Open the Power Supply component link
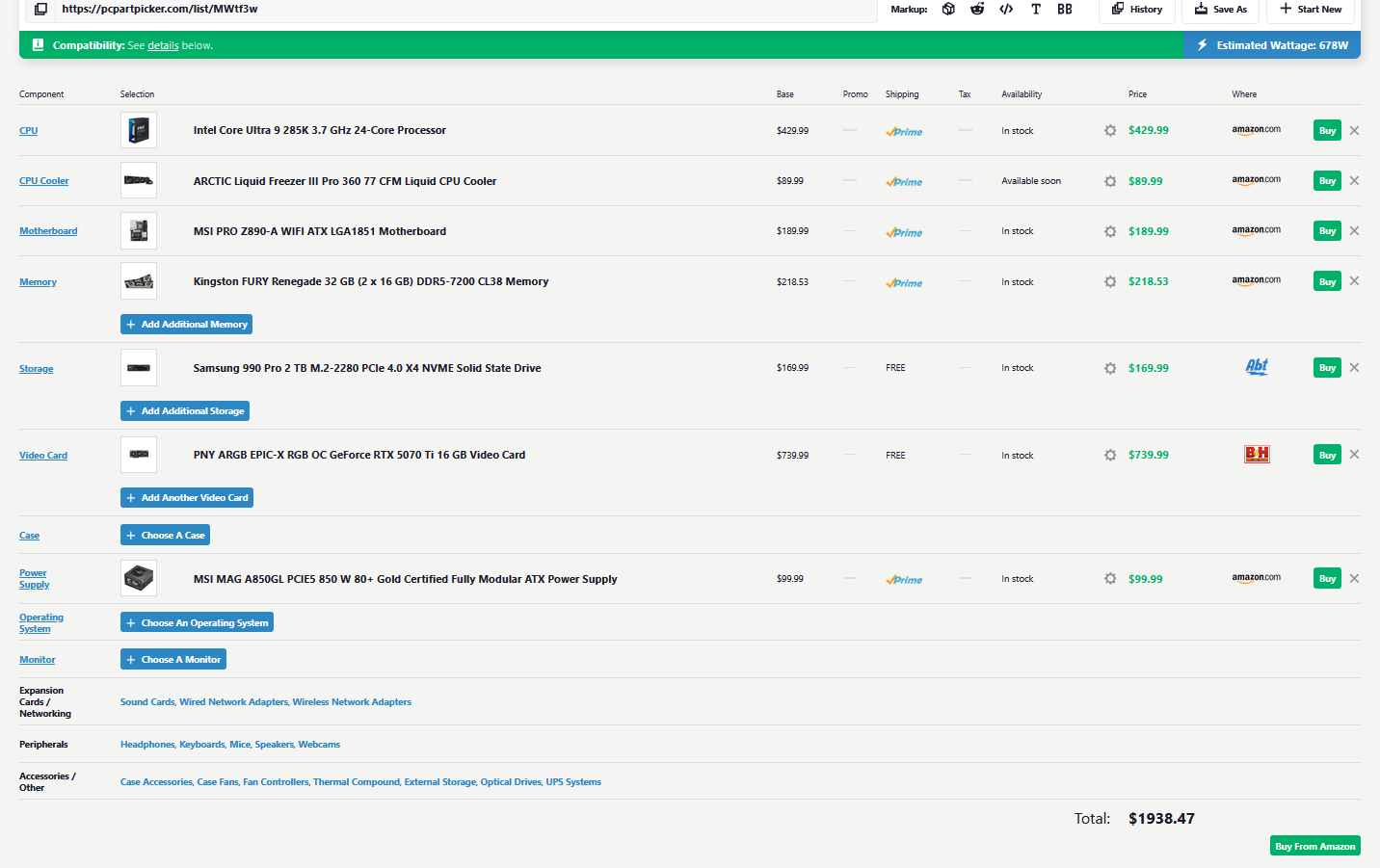The image size is (1380, 868). coord(34,579)
